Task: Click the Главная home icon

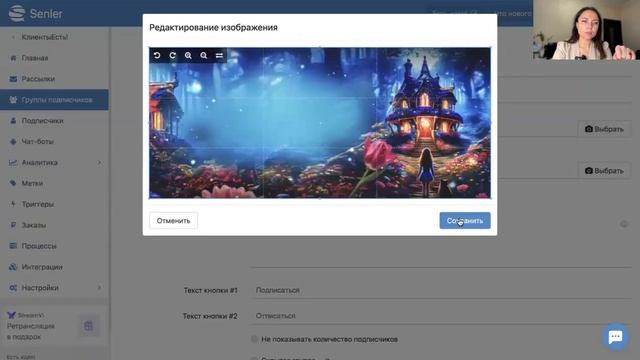Action: (x=13, y=58)
